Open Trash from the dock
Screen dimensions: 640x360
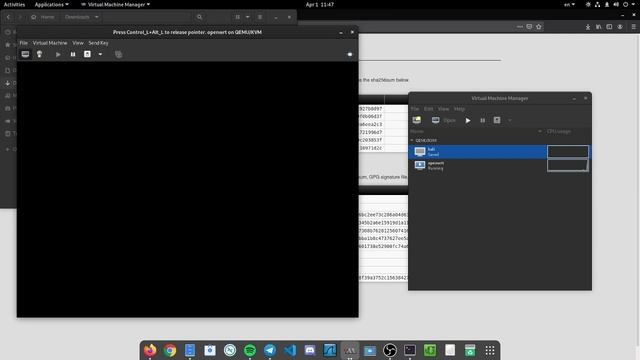[470, 350]
